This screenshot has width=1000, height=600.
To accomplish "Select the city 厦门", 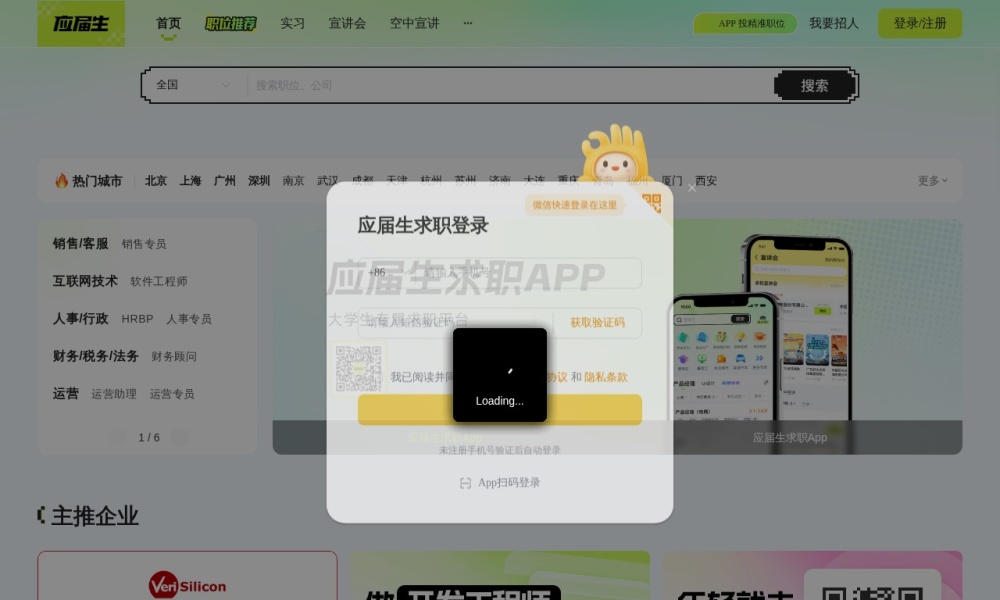I will pos(672,181).
